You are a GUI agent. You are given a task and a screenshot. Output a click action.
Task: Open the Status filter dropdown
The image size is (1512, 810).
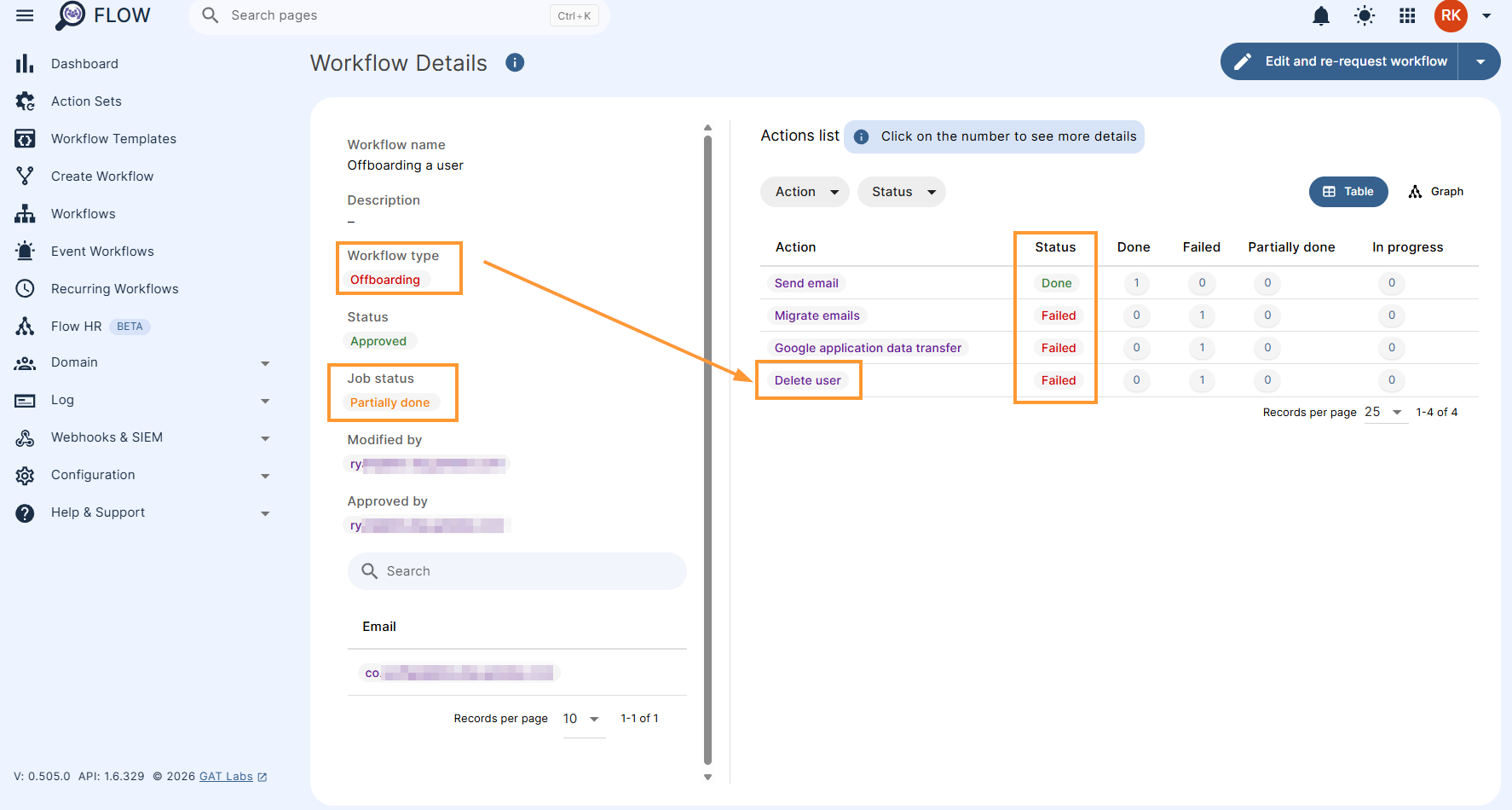(902, 192)
